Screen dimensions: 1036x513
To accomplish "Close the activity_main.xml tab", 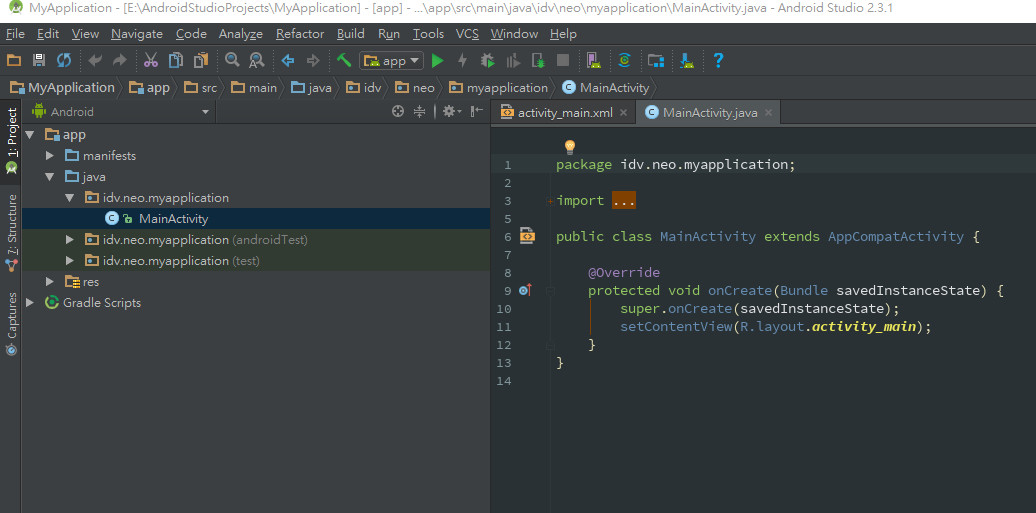I will tap(623, 113).
